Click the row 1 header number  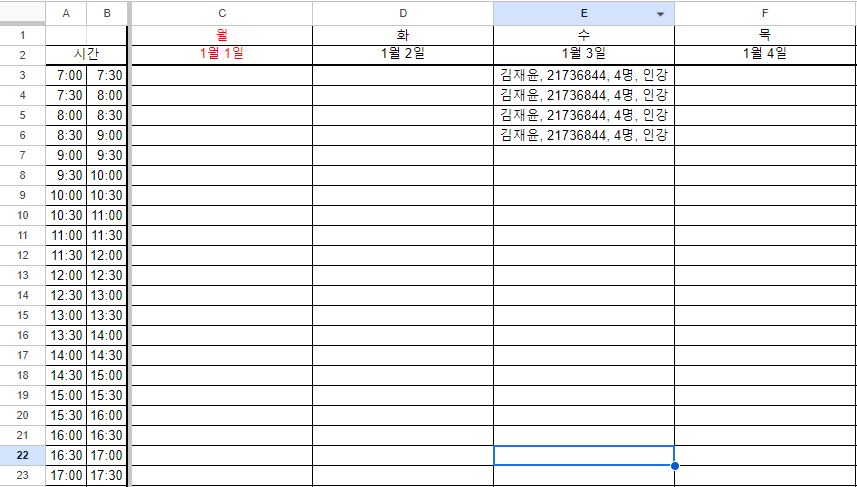[x=22, y=35]
